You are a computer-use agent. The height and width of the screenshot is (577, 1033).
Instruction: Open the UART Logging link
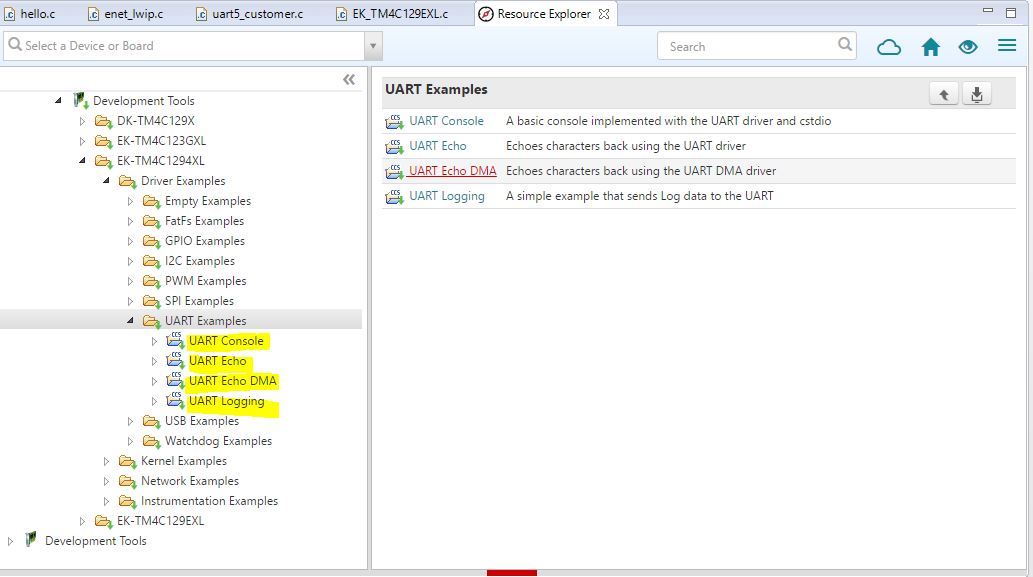[x=447, y=196]
